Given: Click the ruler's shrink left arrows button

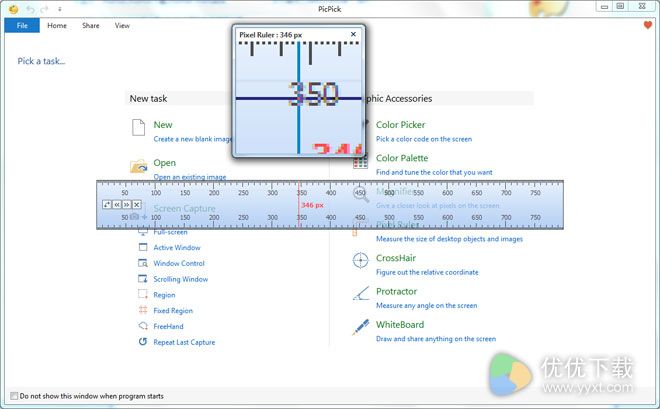Looking at the screenshot, I should (x=117, y=204).
